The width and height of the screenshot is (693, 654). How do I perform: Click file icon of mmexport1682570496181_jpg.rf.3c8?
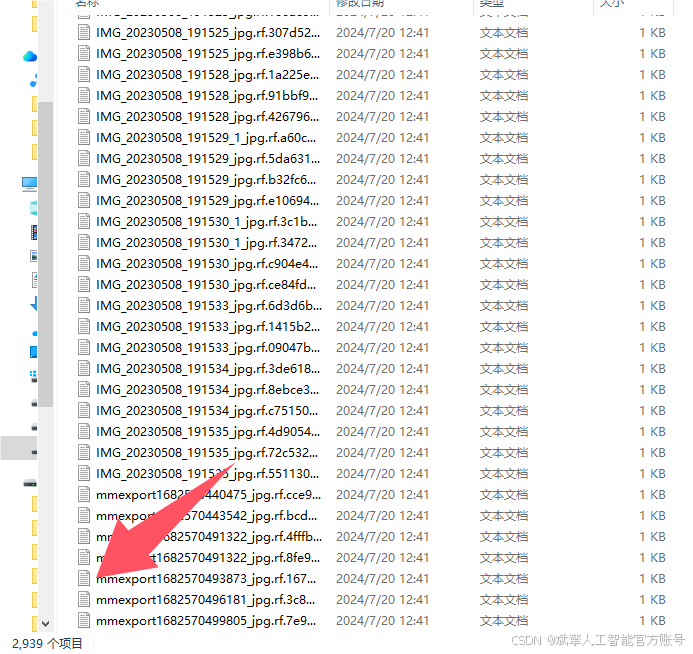click(84, 600)
